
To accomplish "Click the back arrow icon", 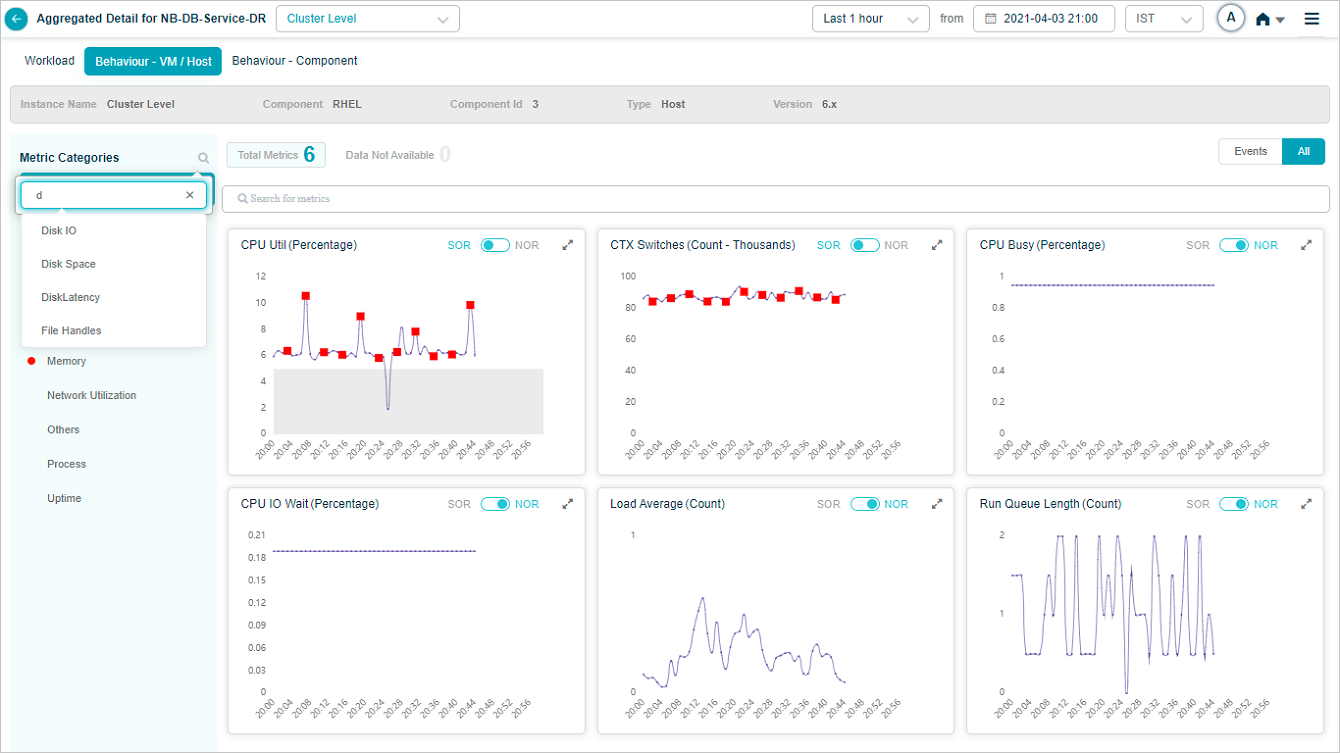I will [17, 19].
